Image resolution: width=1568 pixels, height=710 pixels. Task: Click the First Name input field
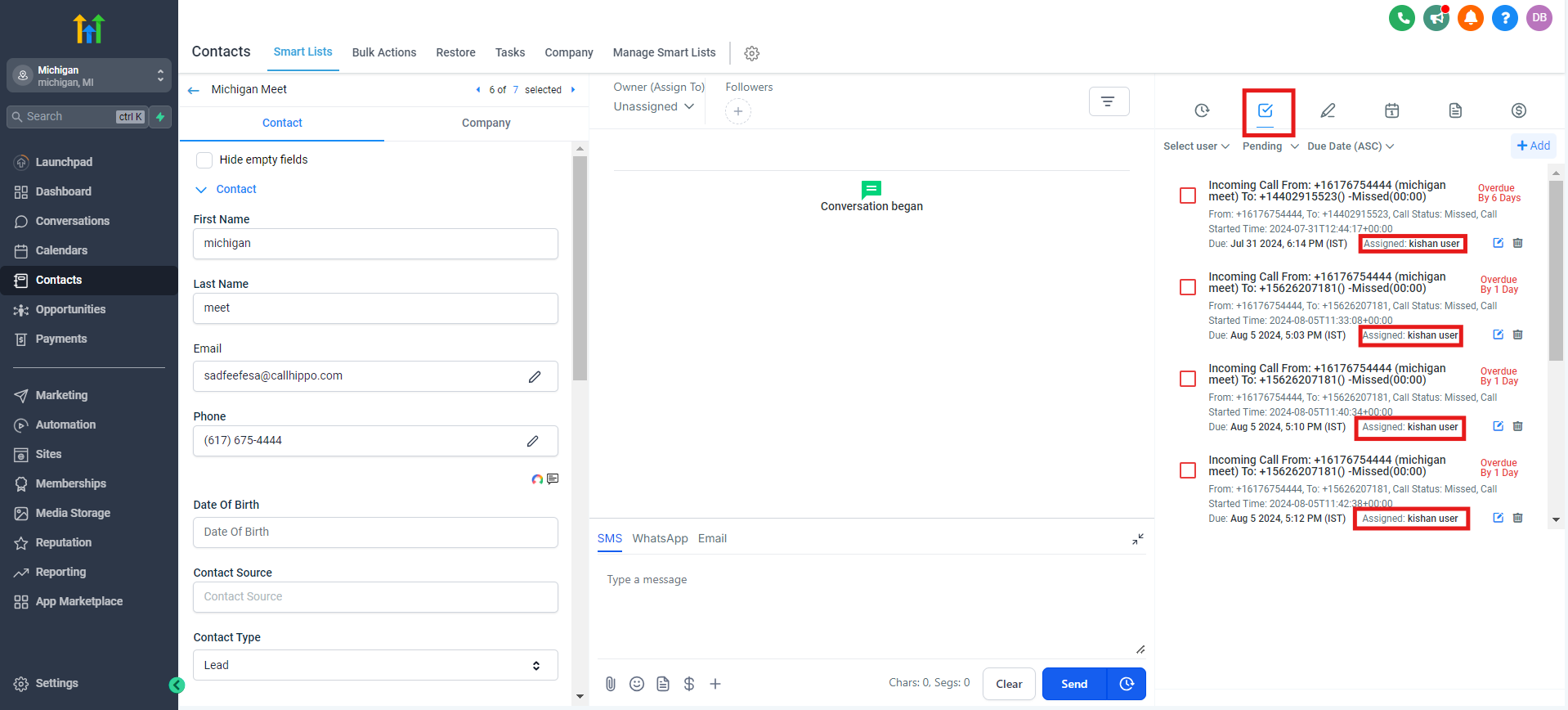pos(375,244)
